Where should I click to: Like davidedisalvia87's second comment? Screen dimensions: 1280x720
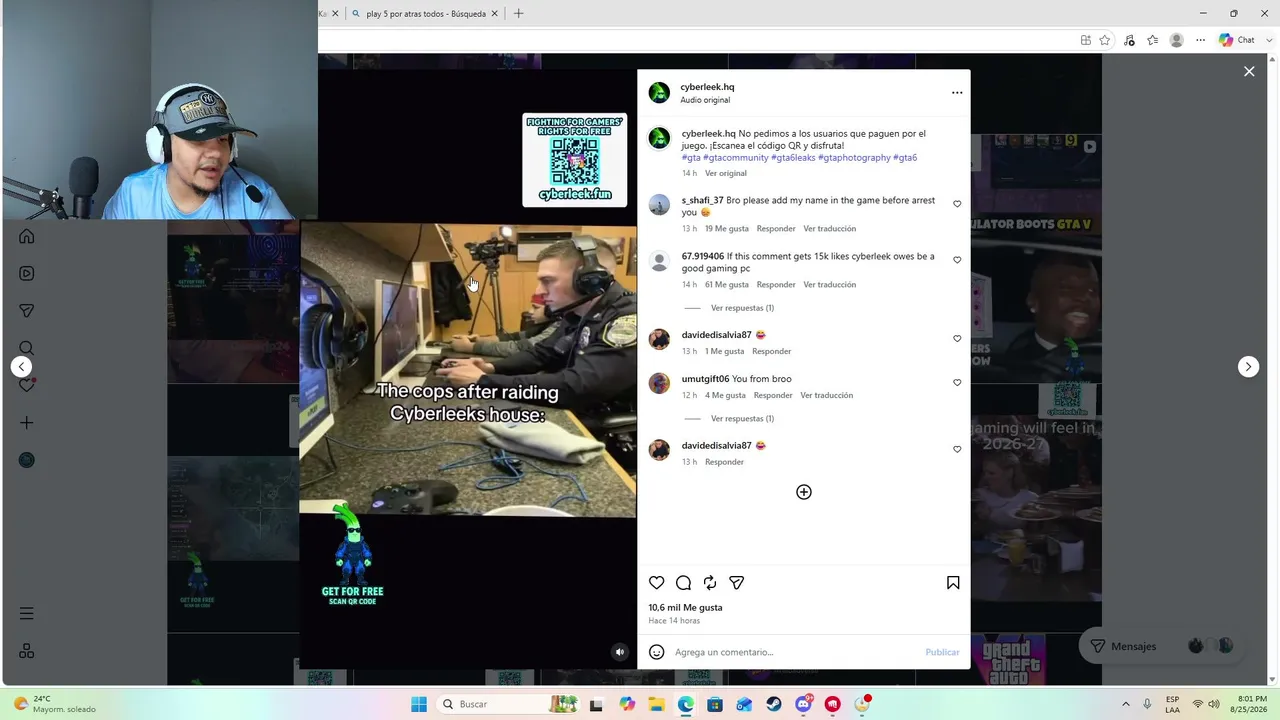point(957,450)
